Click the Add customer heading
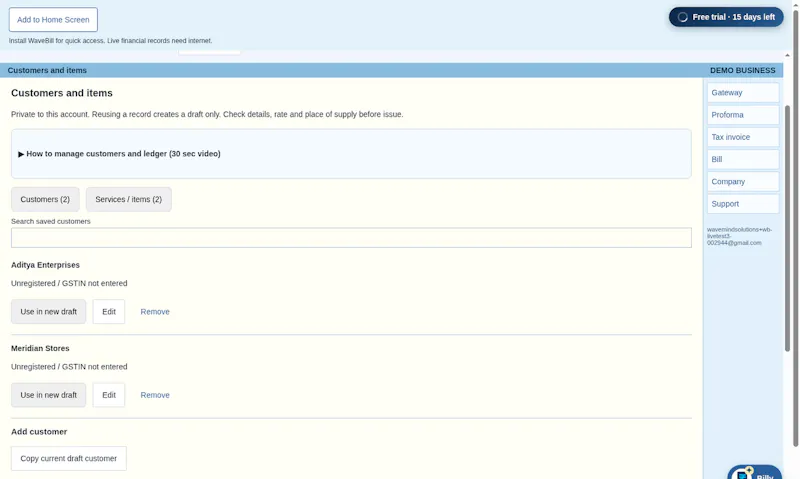 tap(39, 432)
